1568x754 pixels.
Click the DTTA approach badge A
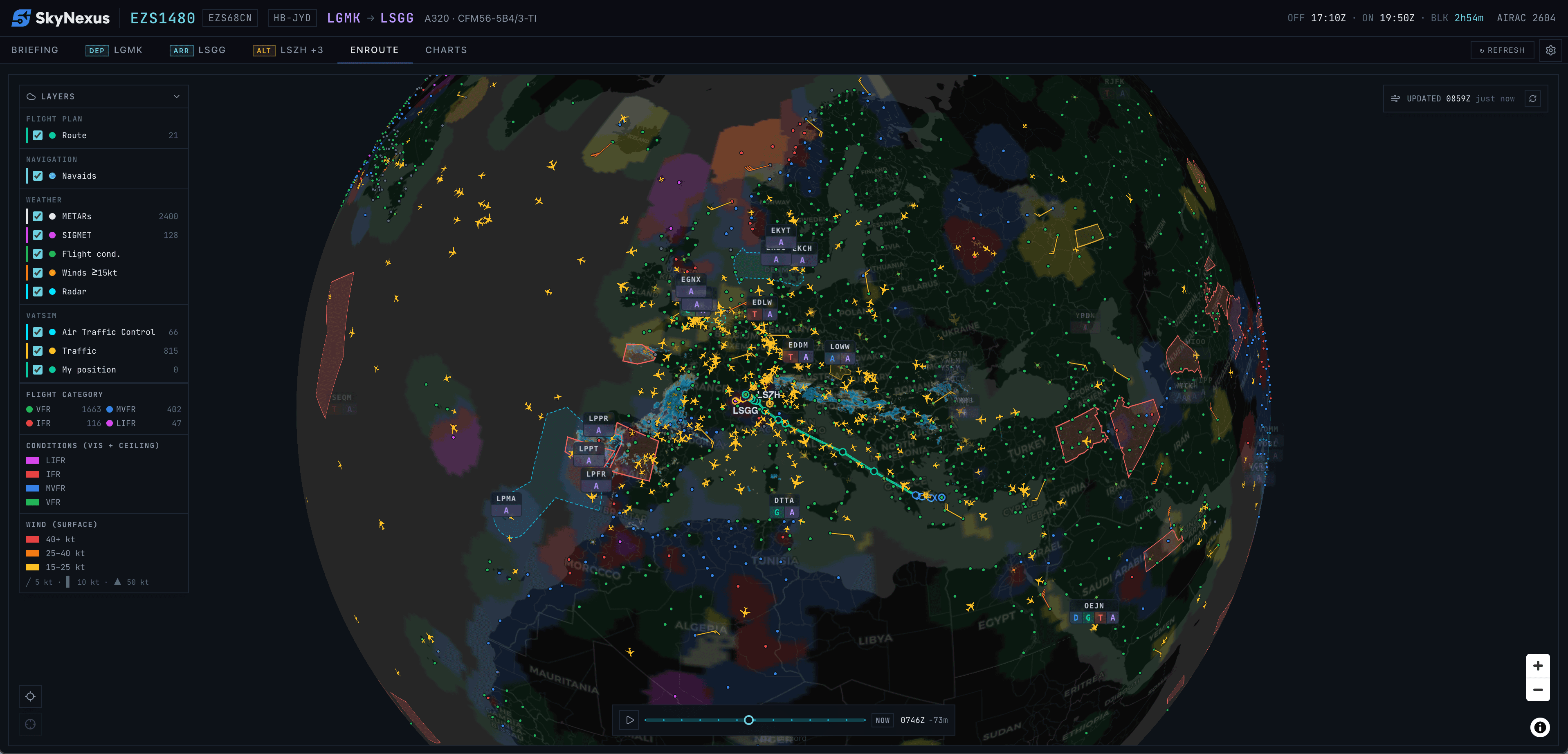[792, 512]
